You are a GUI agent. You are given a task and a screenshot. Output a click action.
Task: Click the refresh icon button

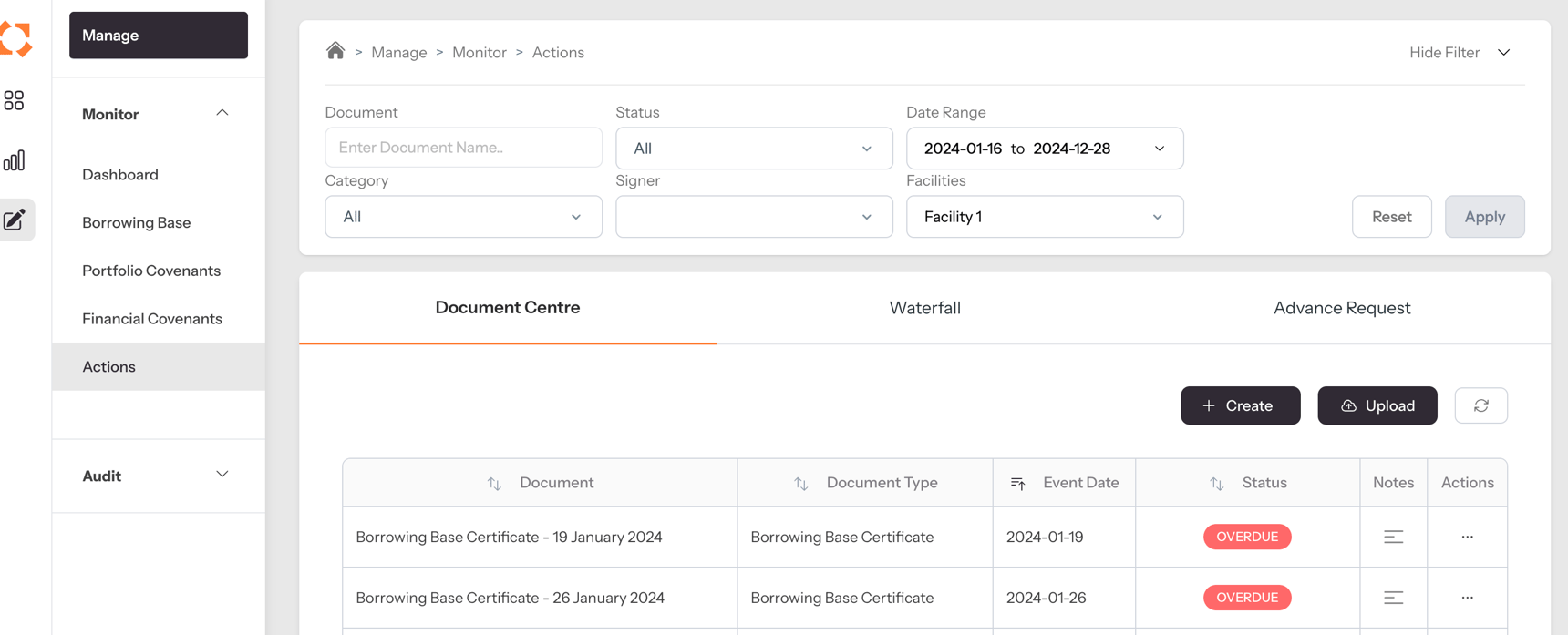coord(1480,405)
